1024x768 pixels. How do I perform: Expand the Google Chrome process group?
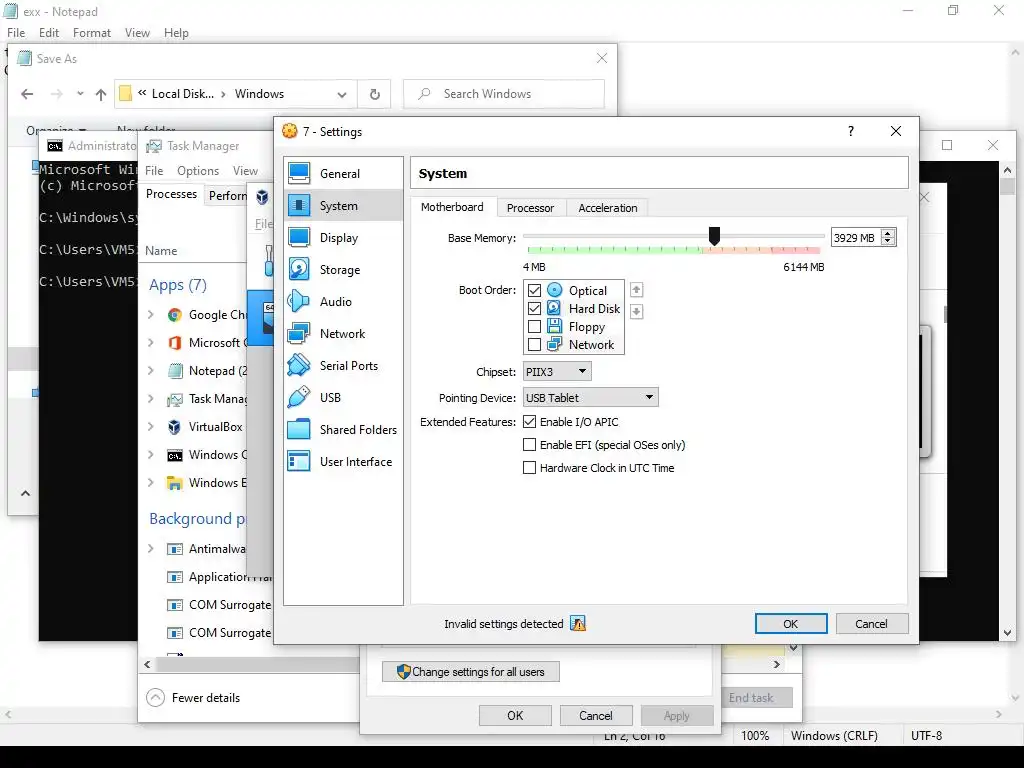tap(151, 315)
